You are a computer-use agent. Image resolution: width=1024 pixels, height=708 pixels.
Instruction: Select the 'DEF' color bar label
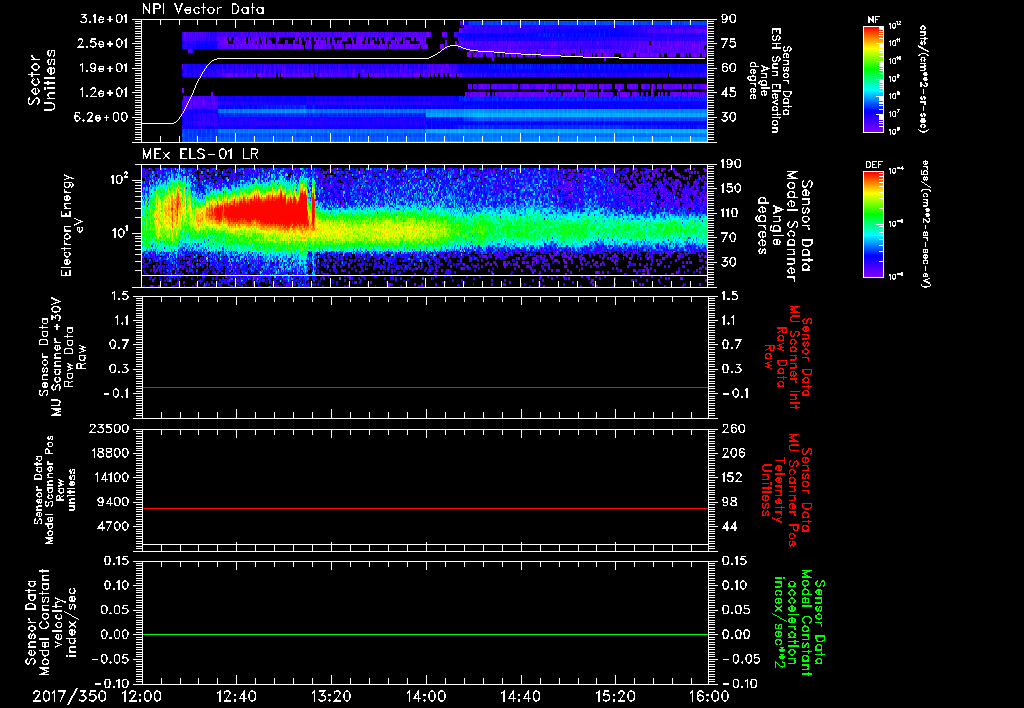[x=873, y=165]
